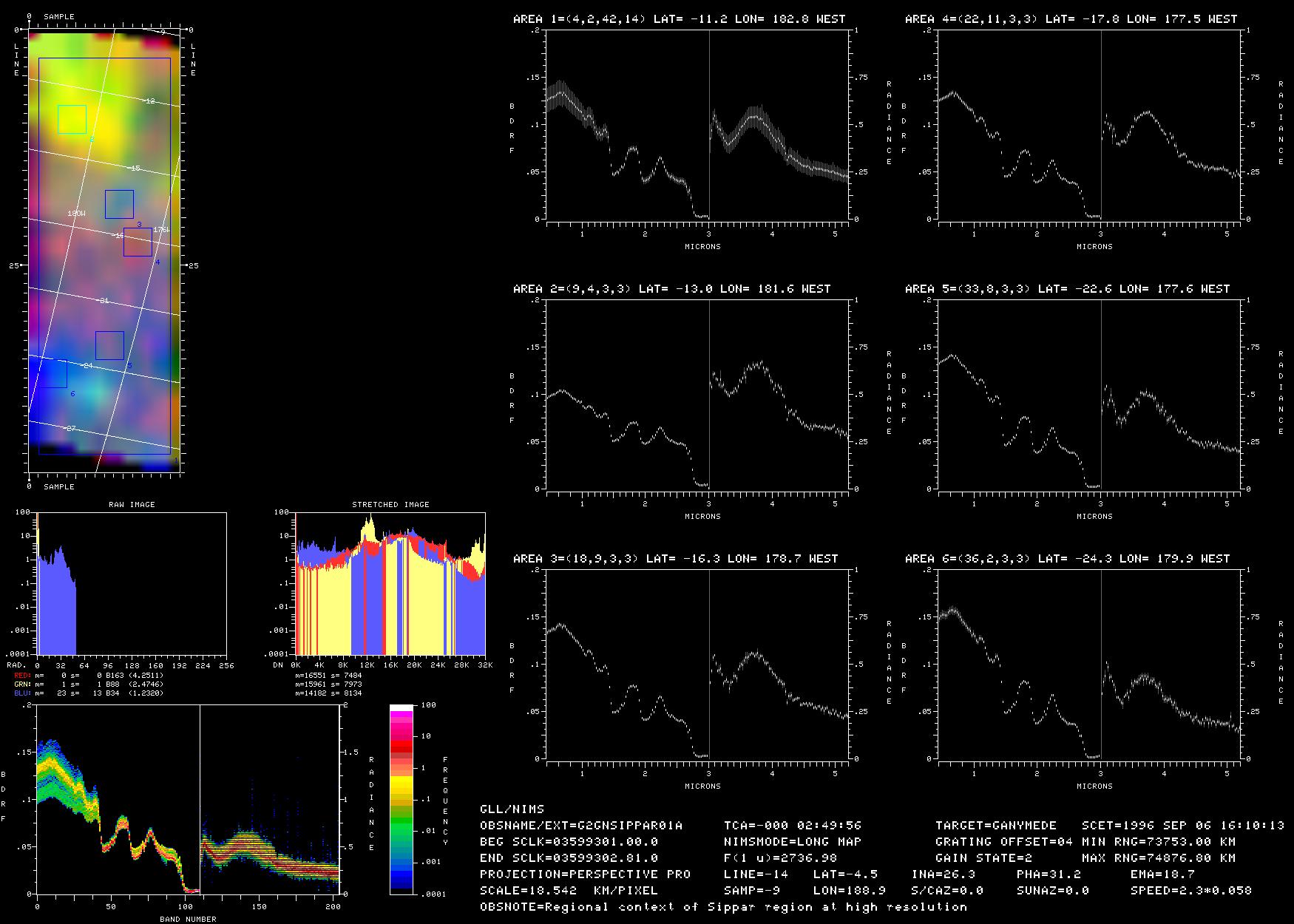Select the blue Area 4 box on map

[138, 242]
